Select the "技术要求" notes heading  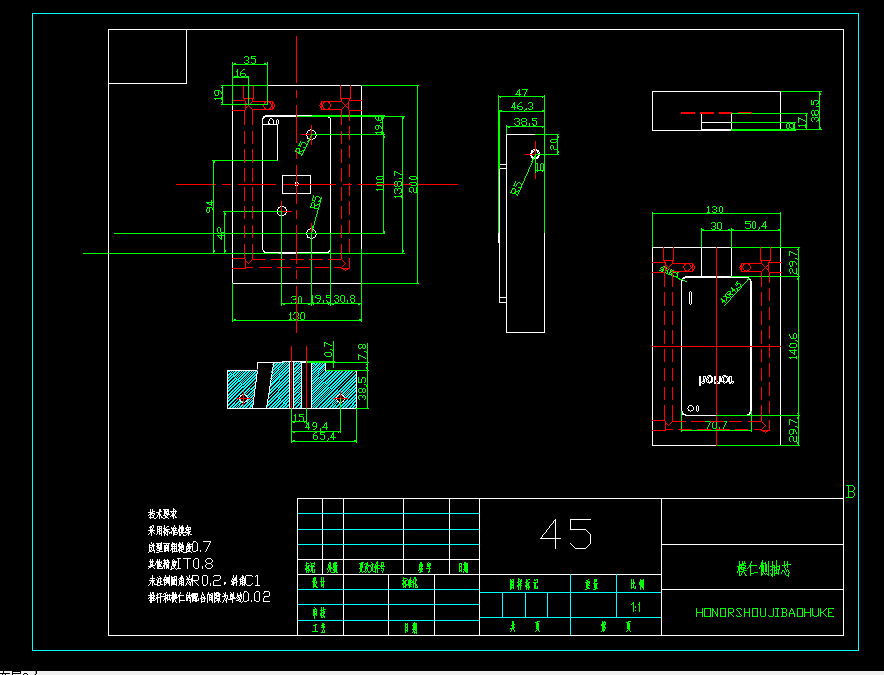162,514
